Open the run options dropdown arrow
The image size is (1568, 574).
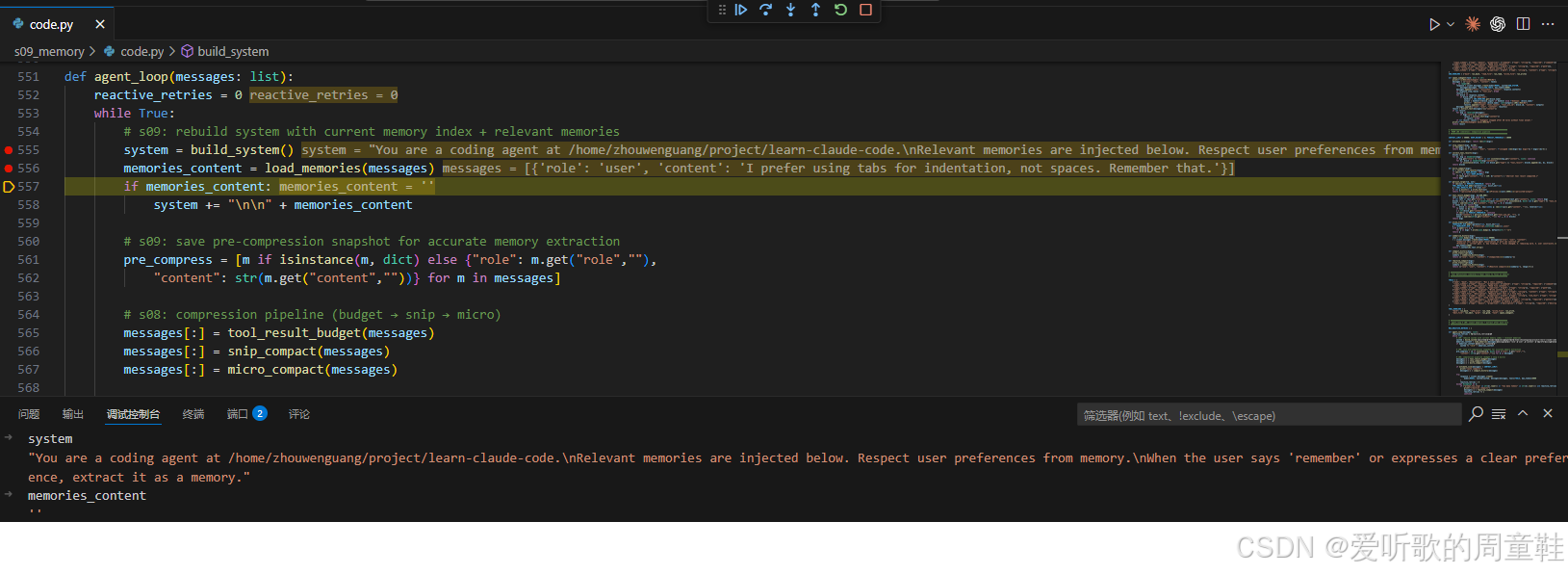point(1451,24)
